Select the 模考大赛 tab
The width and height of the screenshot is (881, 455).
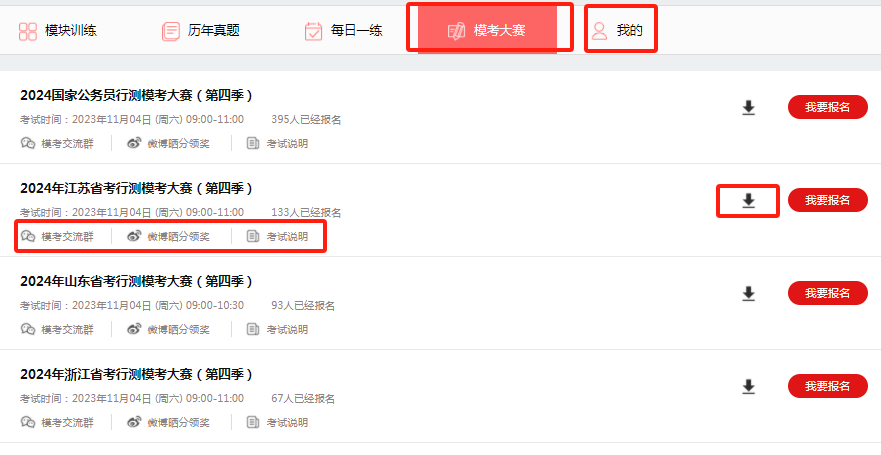[x=487, y=30]
